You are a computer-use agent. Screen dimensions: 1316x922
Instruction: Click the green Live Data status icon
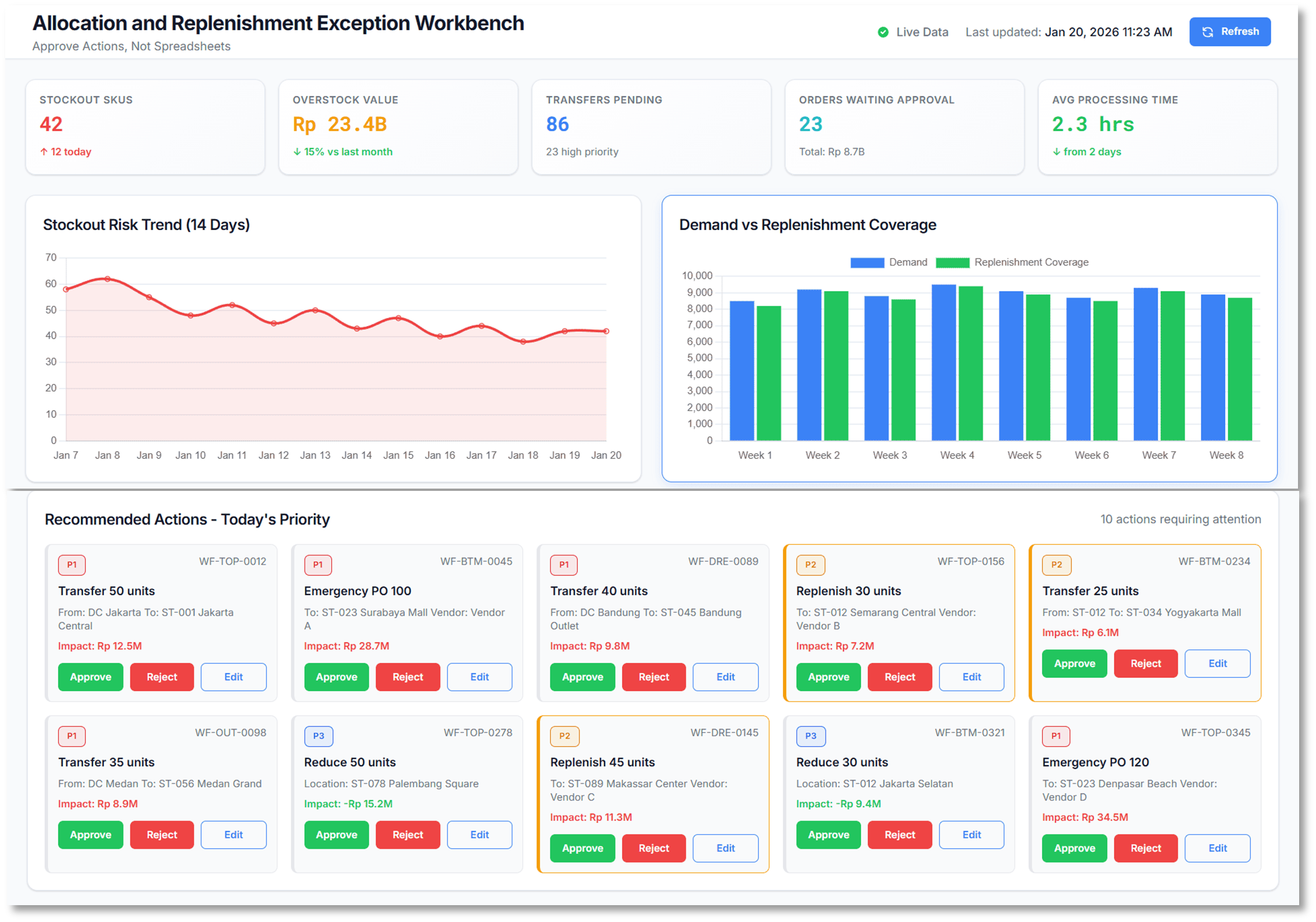883,32
